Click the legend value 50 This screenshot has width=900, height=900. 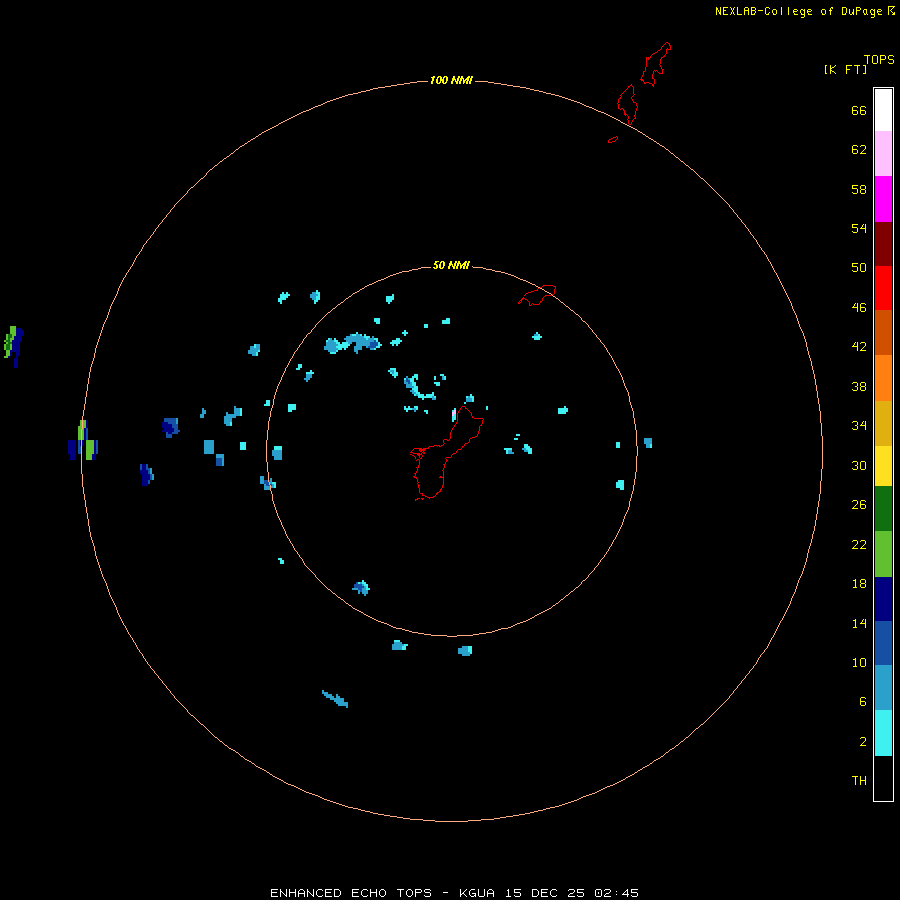859,268
